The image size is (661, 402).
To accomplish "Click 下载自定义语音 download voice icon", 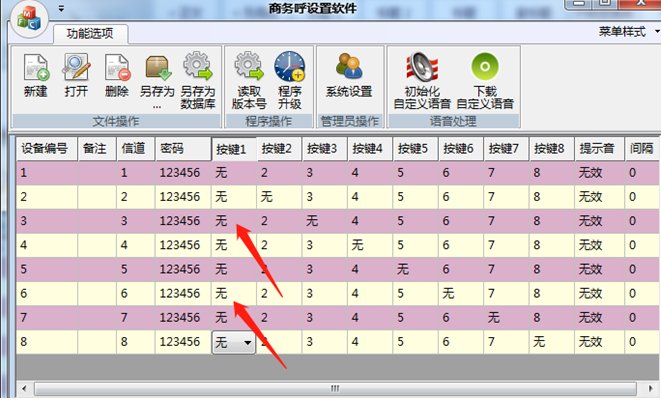I will pyautogui.click(x=485, y=72).
